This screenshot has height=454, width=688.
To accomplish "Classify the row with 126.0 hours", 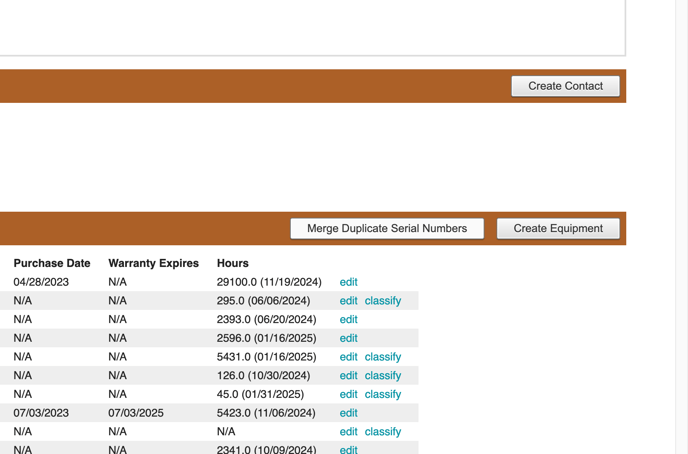I will click(382, 376).
